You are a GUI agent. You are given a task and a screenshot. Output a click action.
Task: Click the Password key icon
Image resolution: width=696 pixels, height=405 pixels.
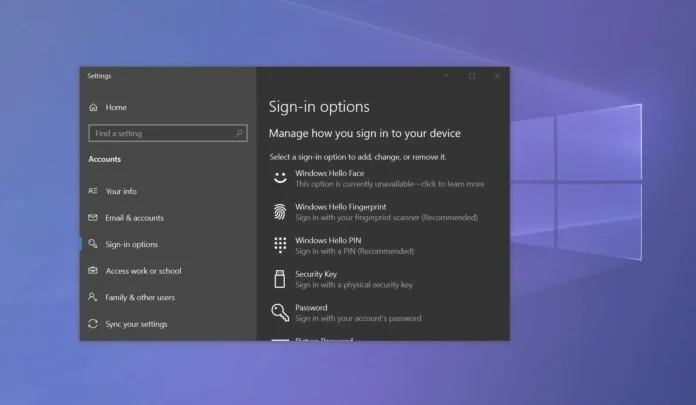[279, 313]
